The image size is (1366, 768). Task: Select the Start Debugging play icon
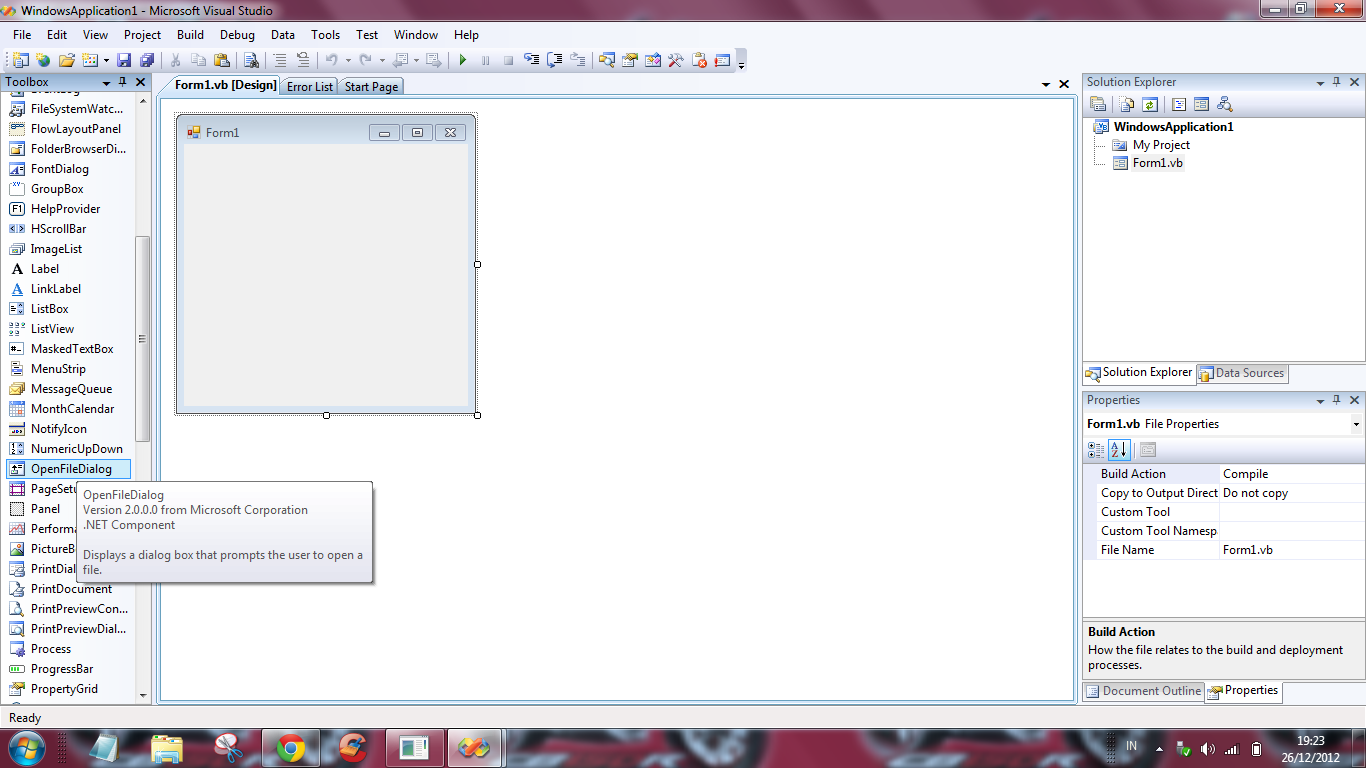(x=463, y=60)
